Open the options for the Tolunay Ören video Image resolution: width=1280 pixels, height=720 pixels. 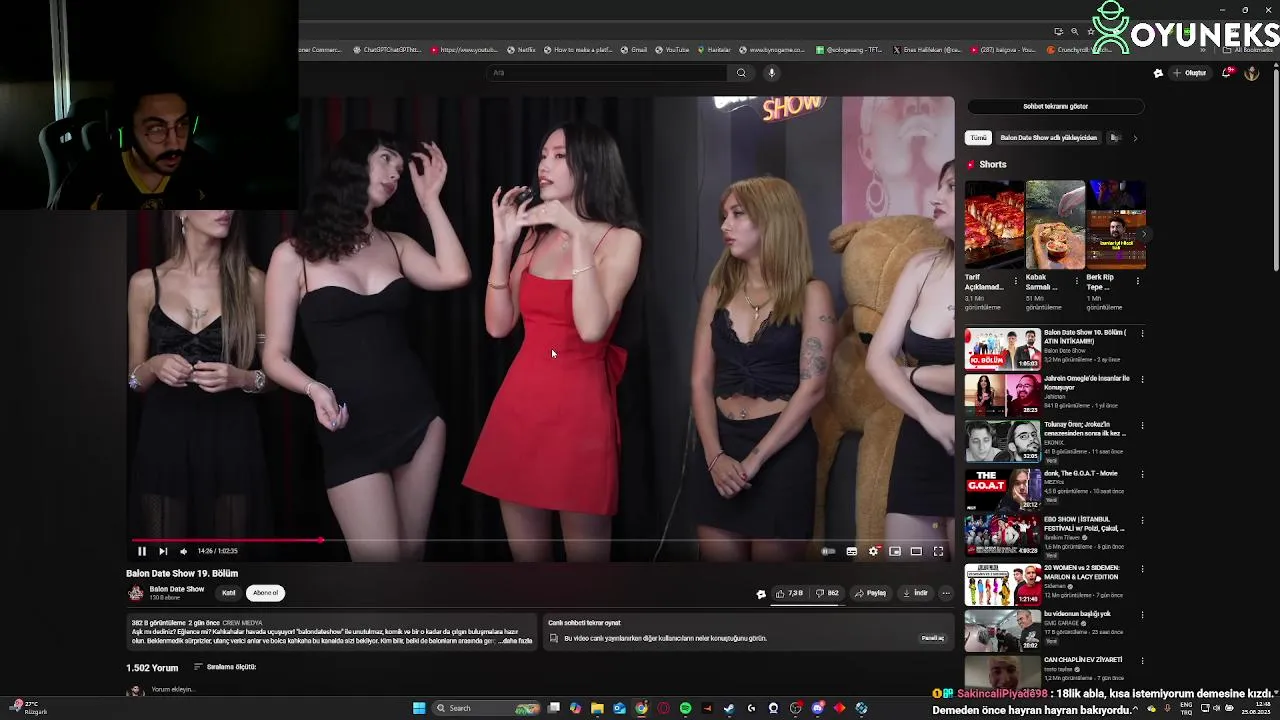(x=1142, y=426)
